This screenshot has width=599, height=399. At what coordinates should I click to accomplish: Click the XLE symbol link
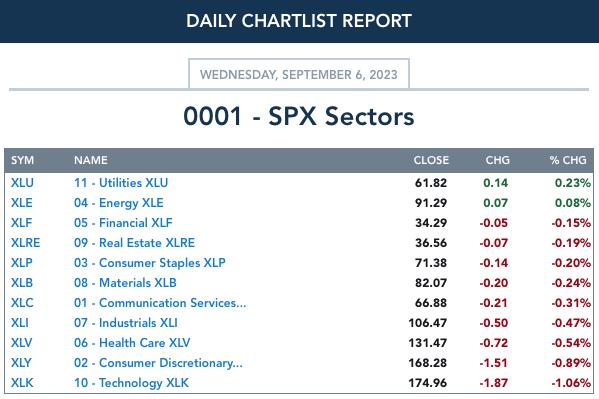click(x=21, y=203)
